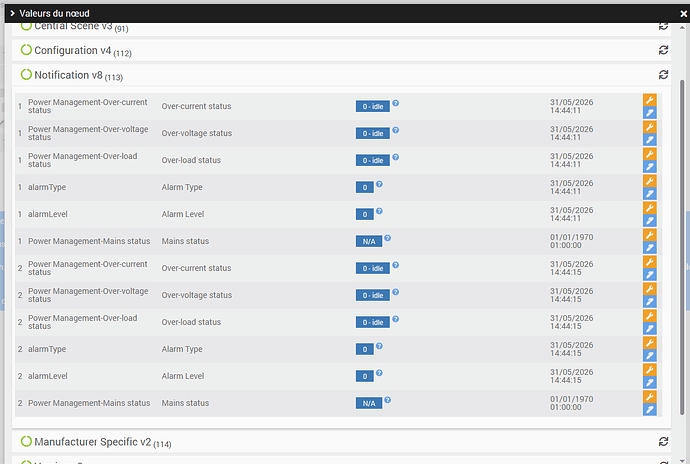
Task: Click blue edit icon for endpoint 1 alarmLevel row
Action: coord(650,221)
